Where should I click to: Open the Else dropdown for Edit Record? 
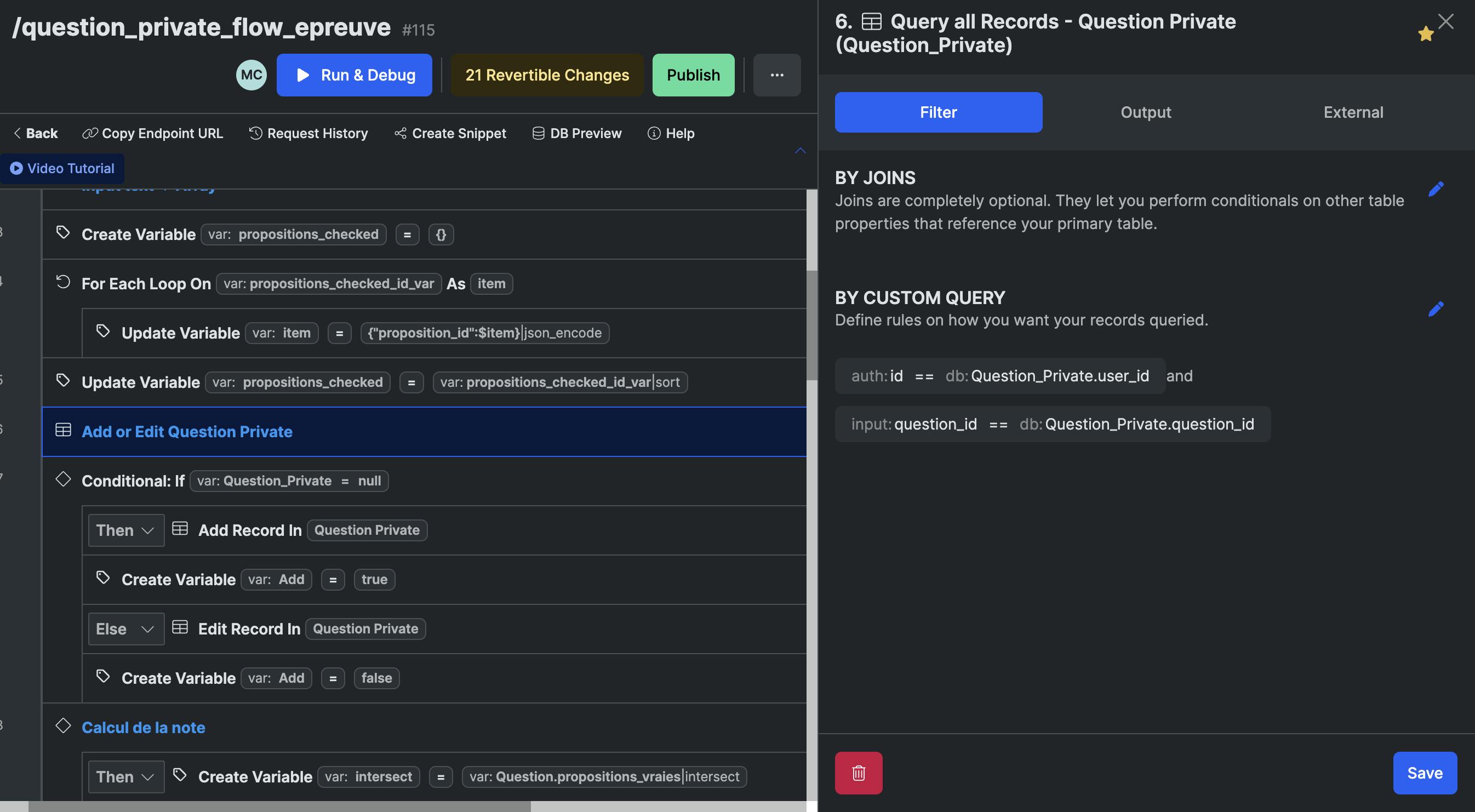(126, 629)
